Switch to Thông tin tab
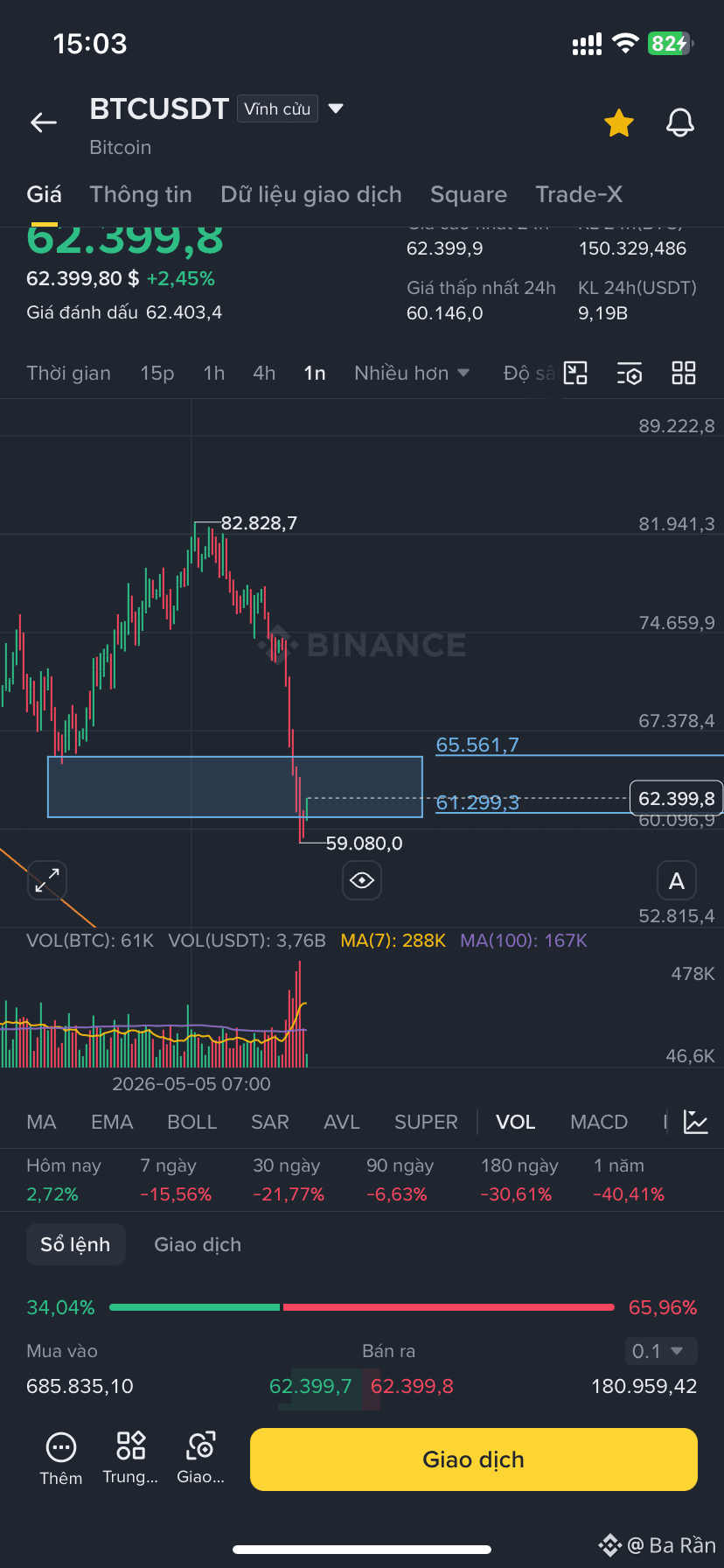This screenshot has width=724, height=1568. [141, 194]
